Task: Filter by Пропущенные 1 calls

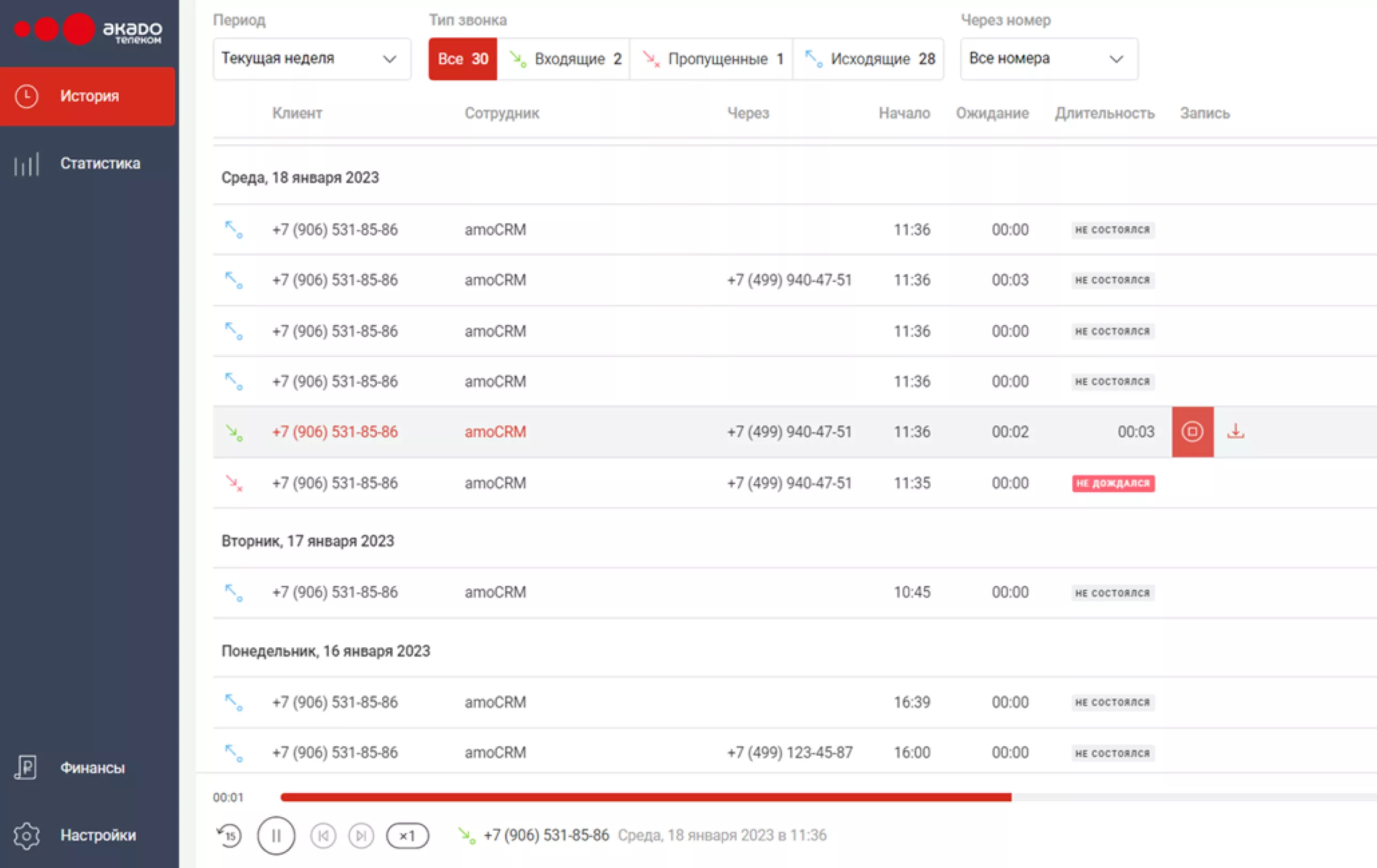Action: [711, 58]
